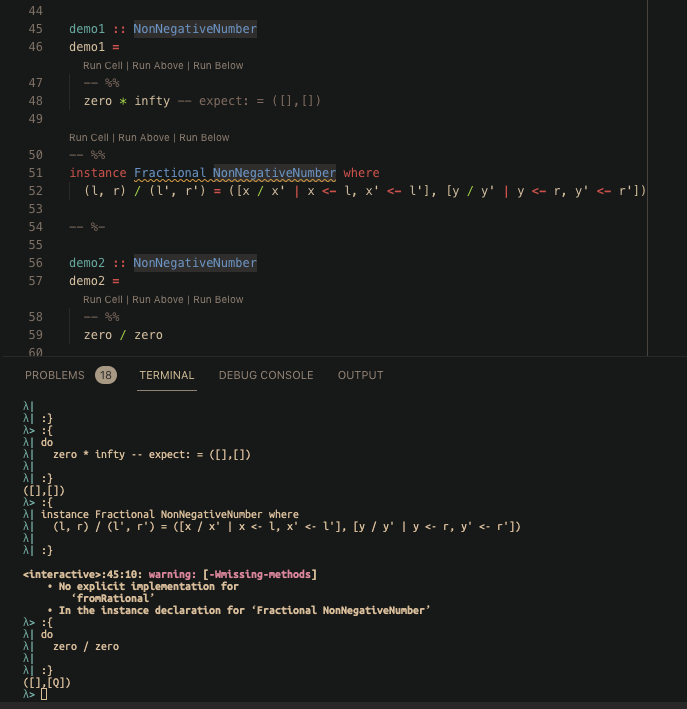Click 'In the instance declaration' terminal line
The height and width of the screenshot is (709, 687).
(244, 610)
